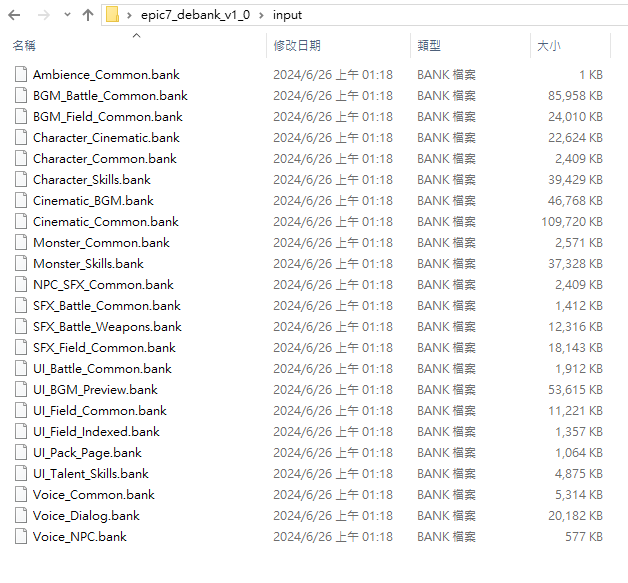Image resolution: width=628 pixels, height=583 pixels.
Task: Open recent locations dropdown arrow
Action: tap(67, 15)
